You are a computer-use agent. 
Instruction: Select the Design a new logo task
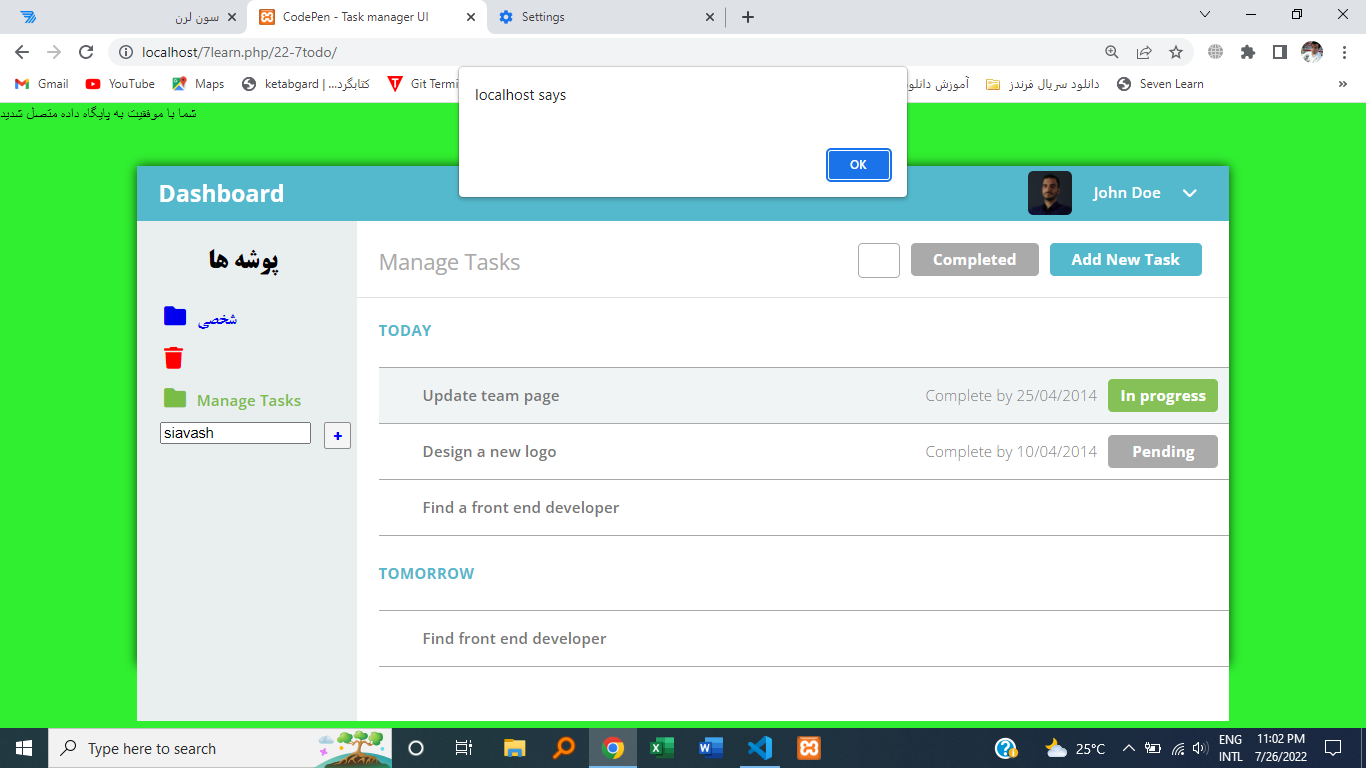pos(490,452)
